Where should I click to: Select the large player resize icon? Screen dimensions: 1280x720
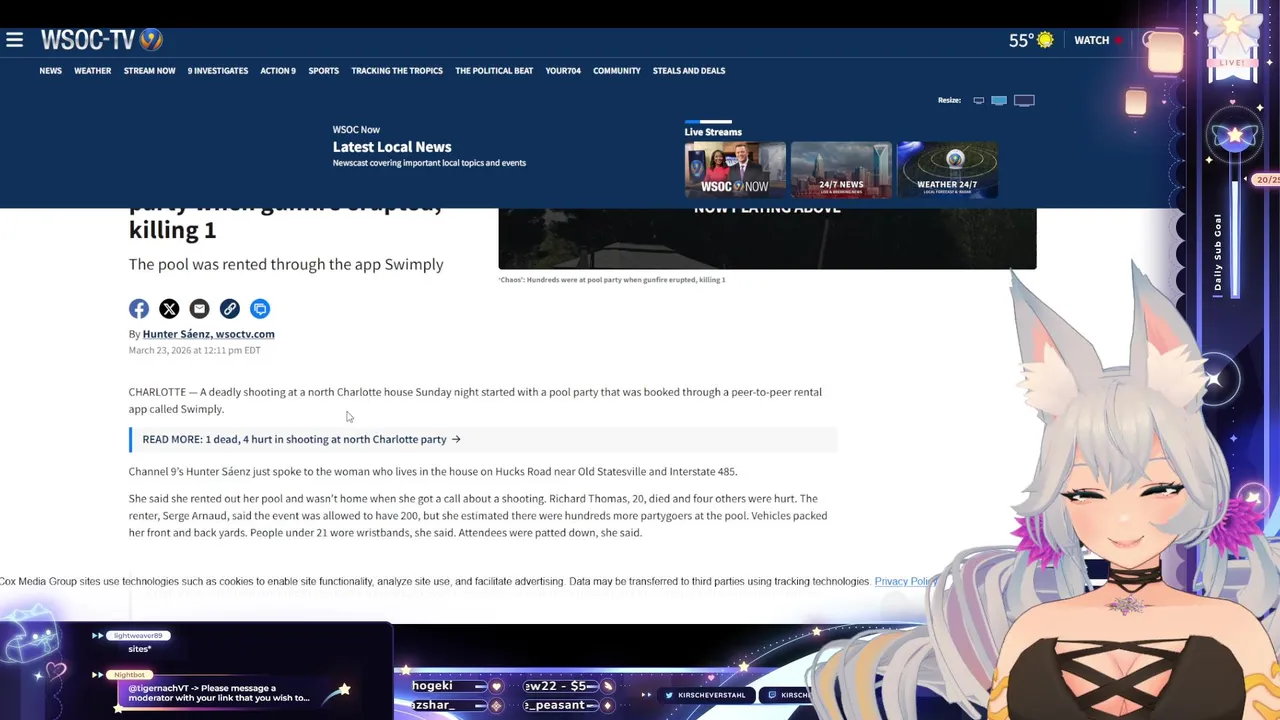(x=1024, y=100)
